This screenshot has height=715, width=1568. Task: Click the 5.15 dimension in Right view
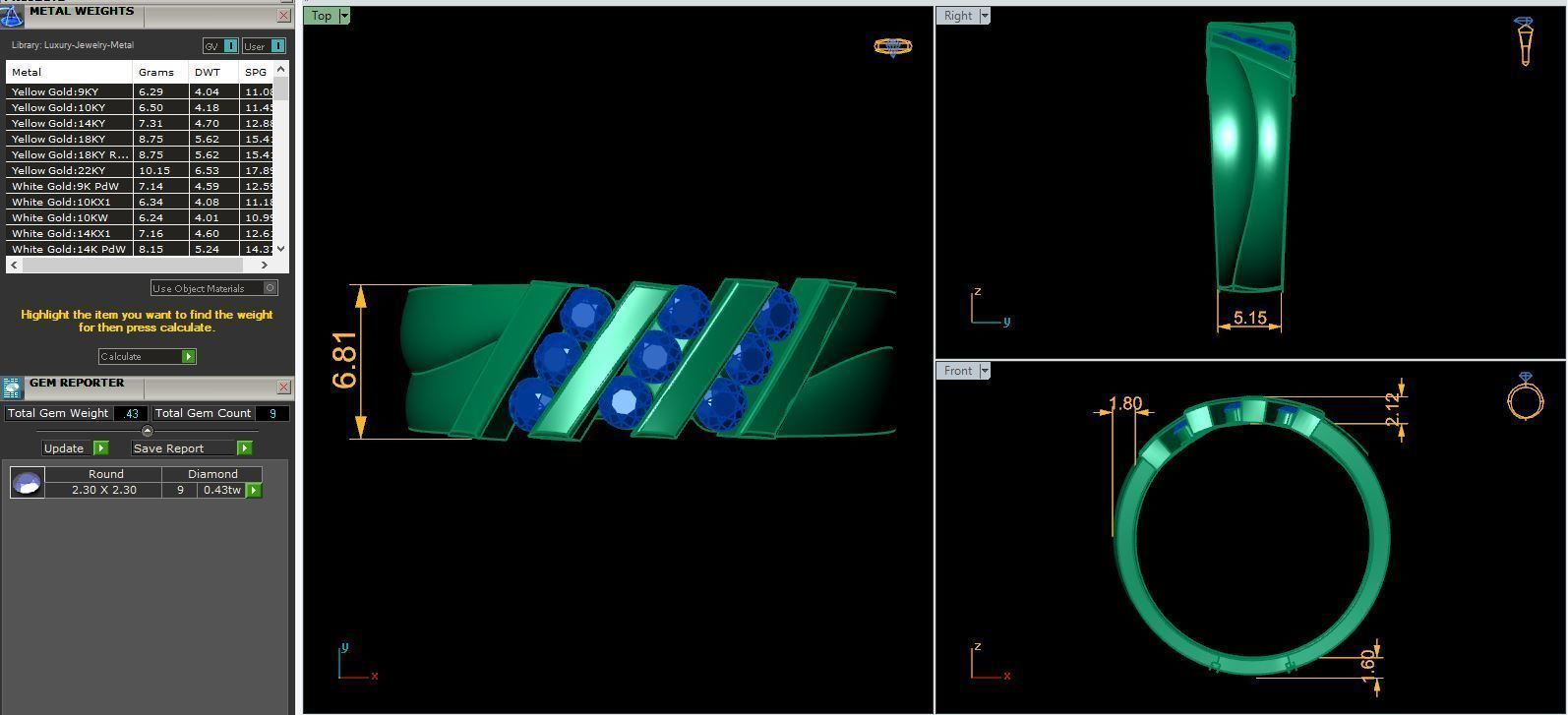coord(1249,318)
